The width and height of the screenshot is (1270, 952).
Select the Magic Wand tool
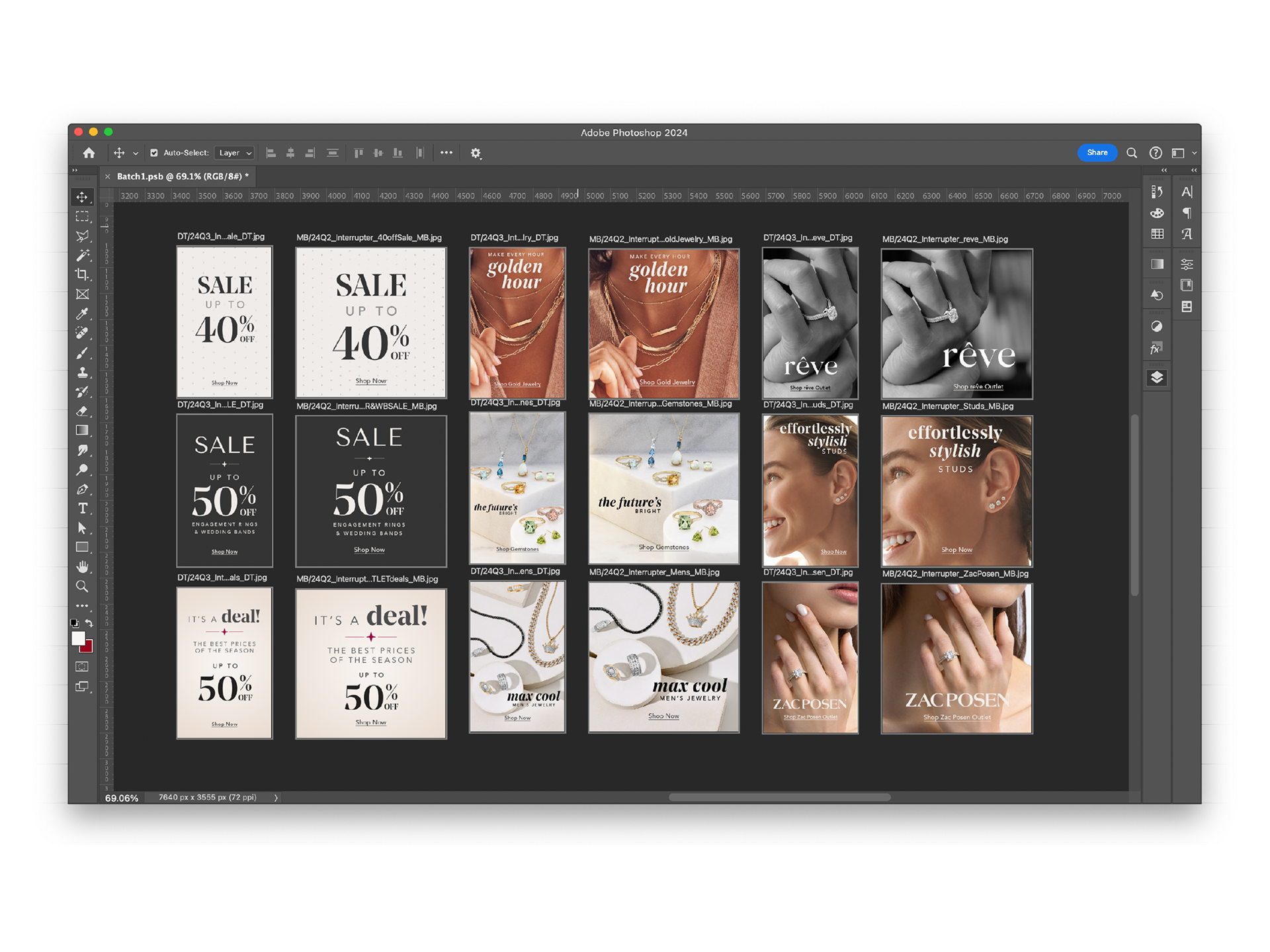(x=82, y=255)
